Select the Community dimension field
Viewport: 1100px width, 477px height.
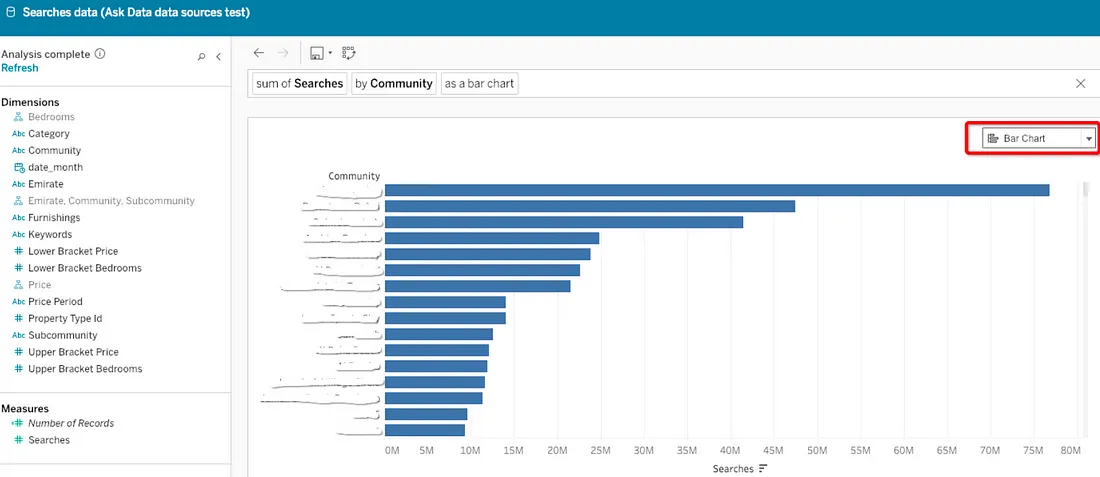click(x=54, y=150)
